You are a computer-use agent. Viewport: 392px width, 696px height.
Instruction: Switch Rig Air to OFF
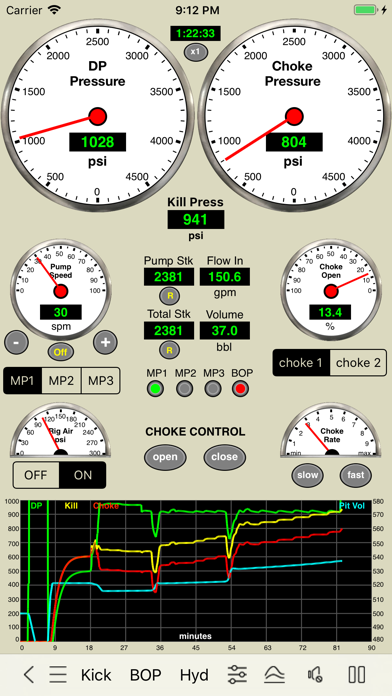coord(36,475)
